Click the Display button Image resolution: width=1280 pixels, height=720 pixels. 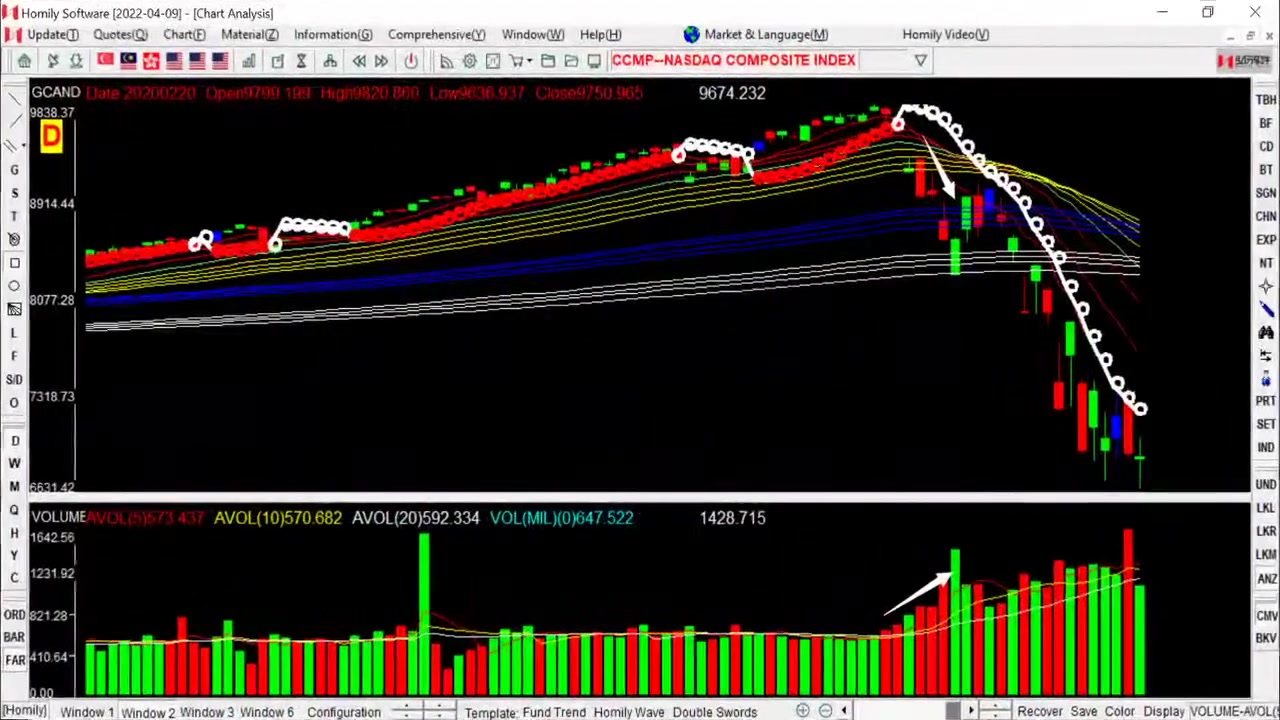[x=1164, y=712]
